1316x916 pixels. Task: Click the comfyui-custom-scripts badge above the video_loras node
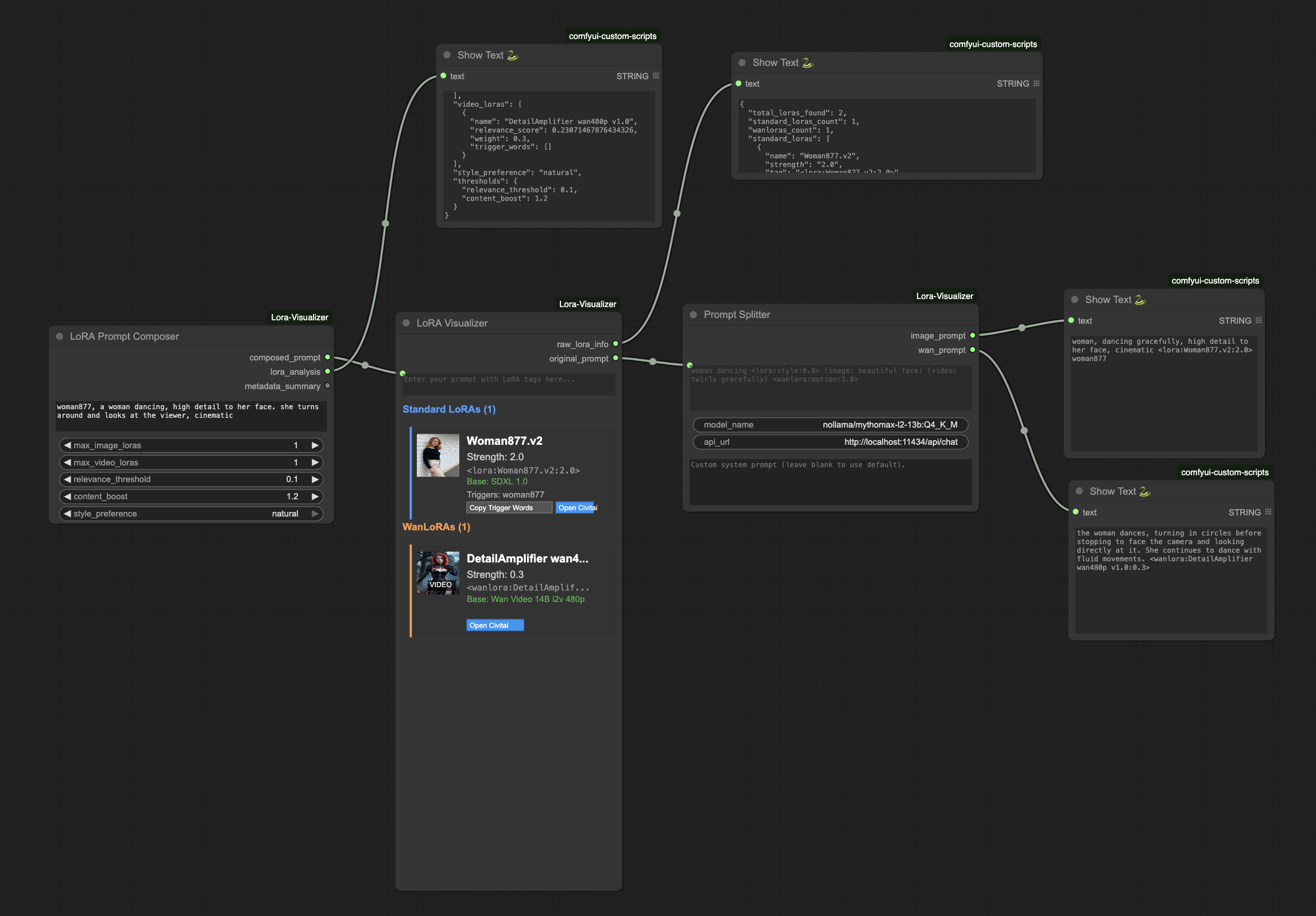pos(613,36)
